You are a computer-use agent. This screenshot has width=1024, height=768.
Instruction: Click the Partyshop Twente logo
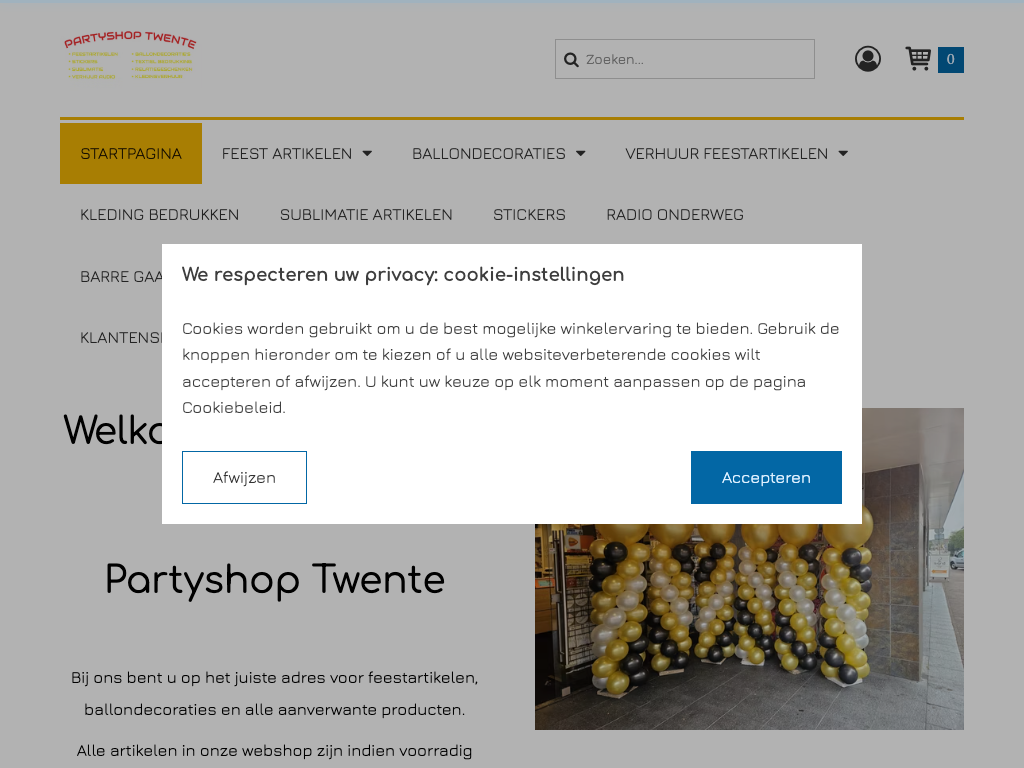pyautogui.click(x=130, y=56)
